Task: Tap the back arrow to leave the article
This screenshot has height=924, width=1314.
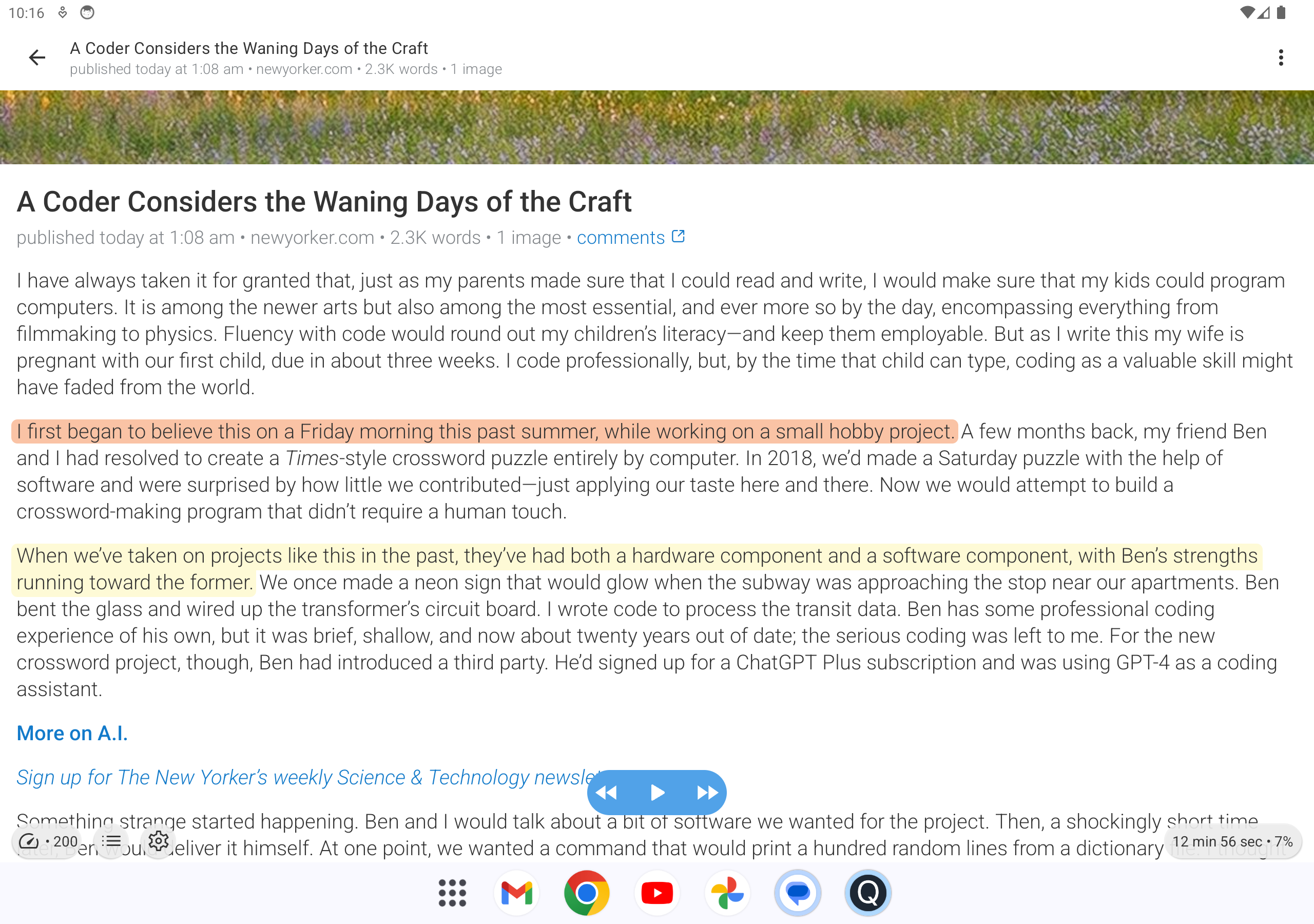Action: pyautogui.click(x=36, y=57)
